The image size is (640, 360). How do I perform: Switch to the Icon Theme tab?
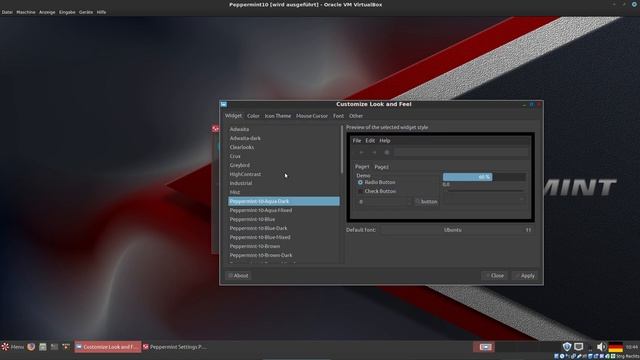pyautogui.click(x=278, y=116)
